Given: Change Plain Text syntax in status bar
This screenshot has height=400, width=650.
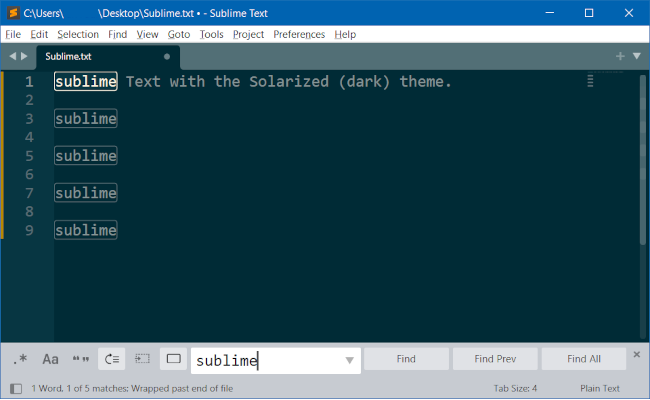Looking at the screenshot, I should (x=599, y=388).
